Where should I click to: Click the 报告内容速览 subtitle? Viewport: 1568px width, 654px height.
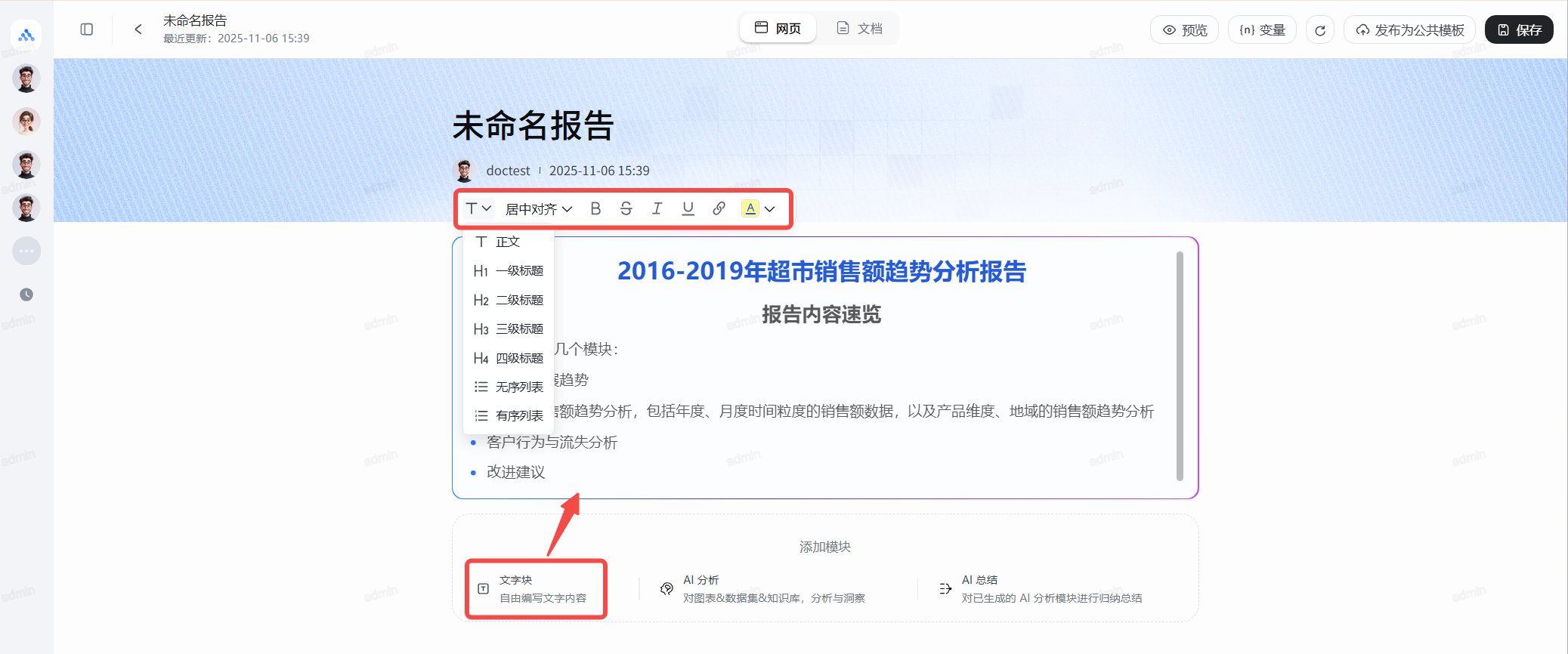click(x=821, y=314)
